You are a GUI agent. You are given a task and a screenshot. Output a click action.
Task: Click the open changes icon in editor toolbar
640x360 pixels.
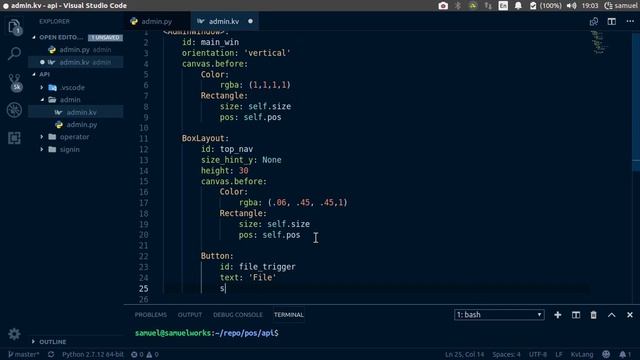[593, 21]
